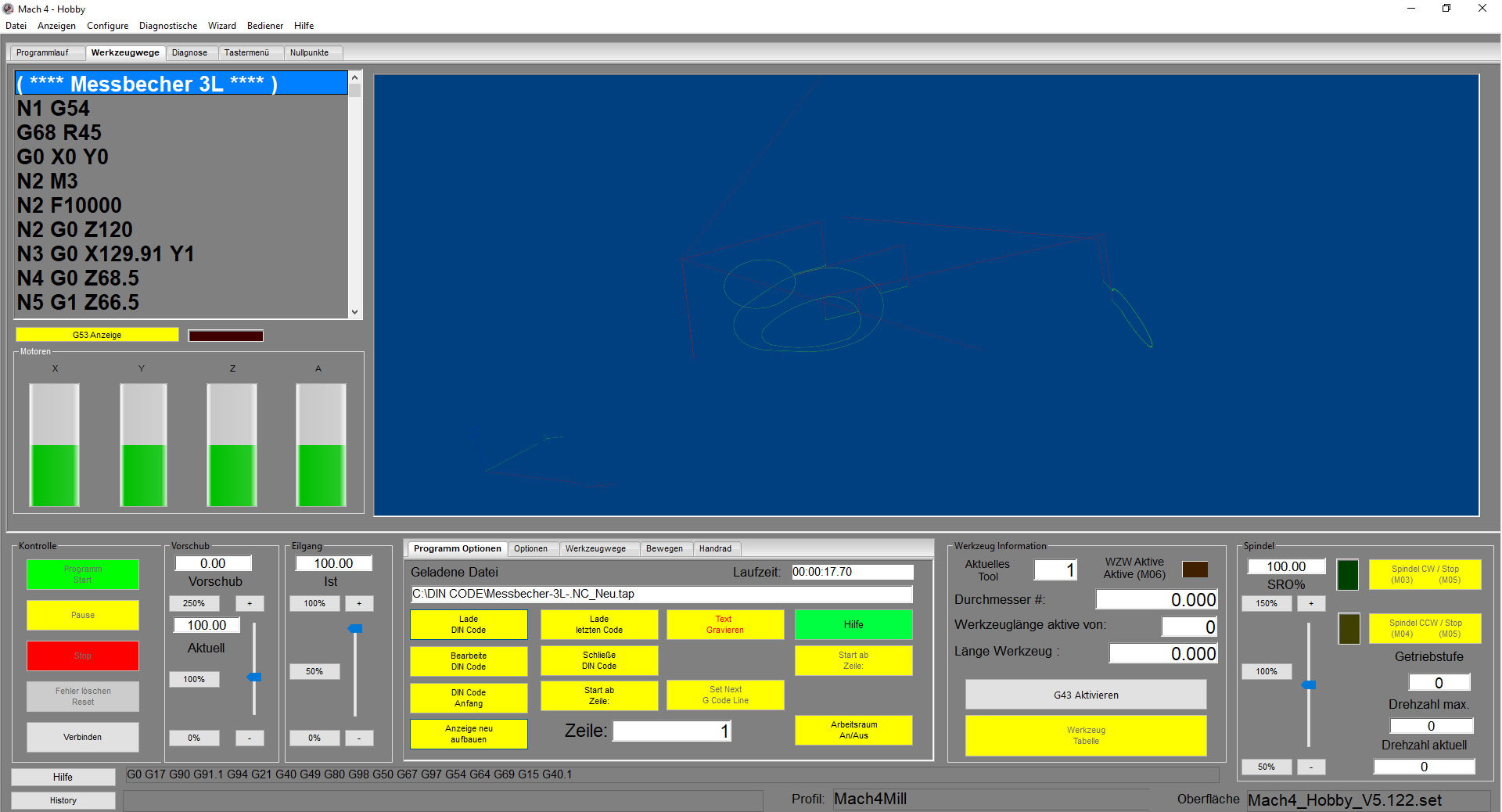Screen dimensions: 1502x812
Task: Click the Vorschub feed rate slider handle
Action: [254, 677]
